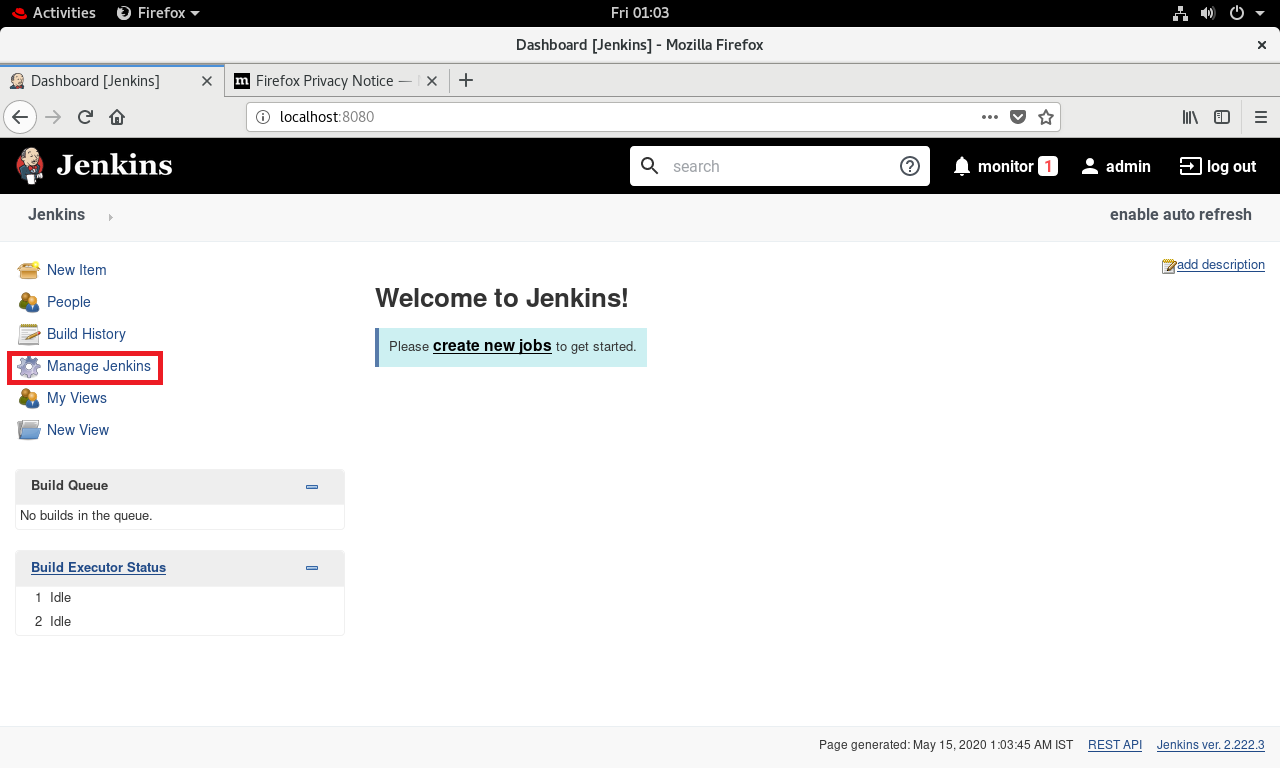Open the Activities overview
This screenshot has height=768, width=1280.
pos(54,13)
